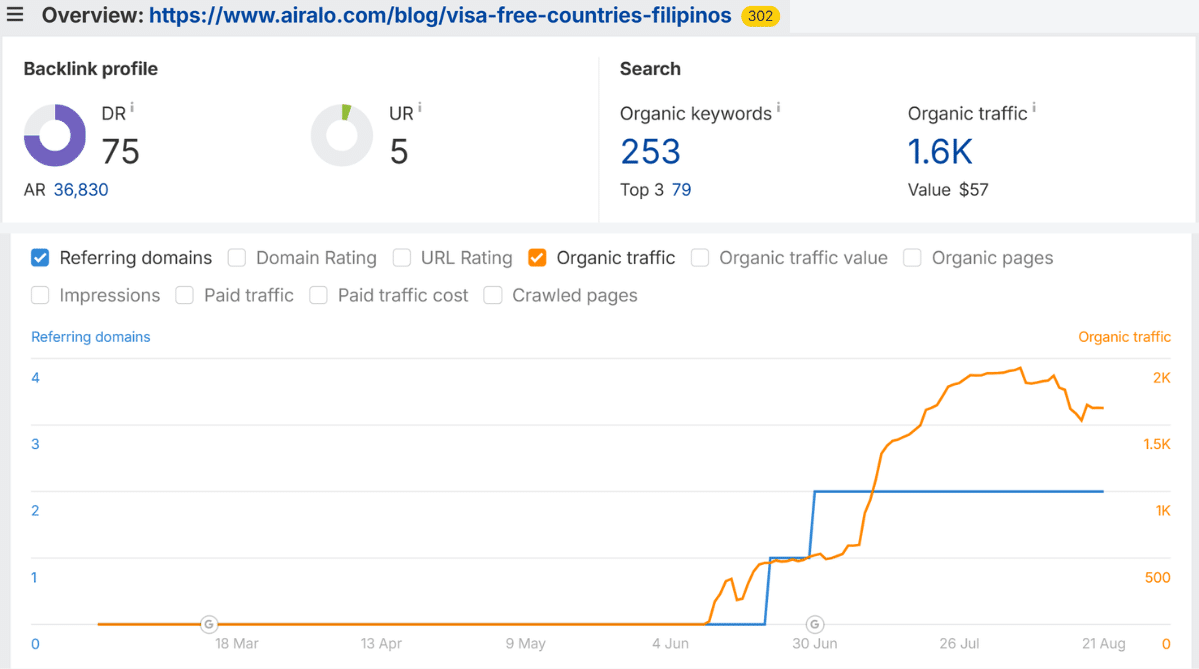
Task: Open the 1.6K organic traffic link
Action: [940, 151]
